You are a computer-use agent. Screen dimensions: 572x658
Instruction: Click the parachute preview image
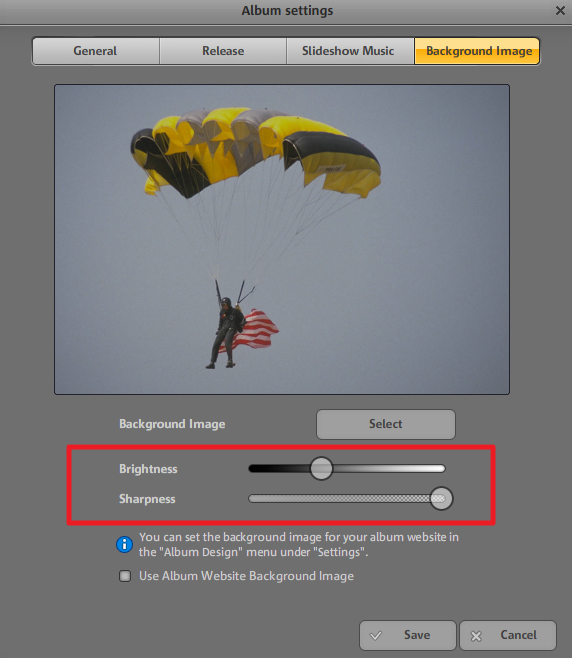coord(282,239)
